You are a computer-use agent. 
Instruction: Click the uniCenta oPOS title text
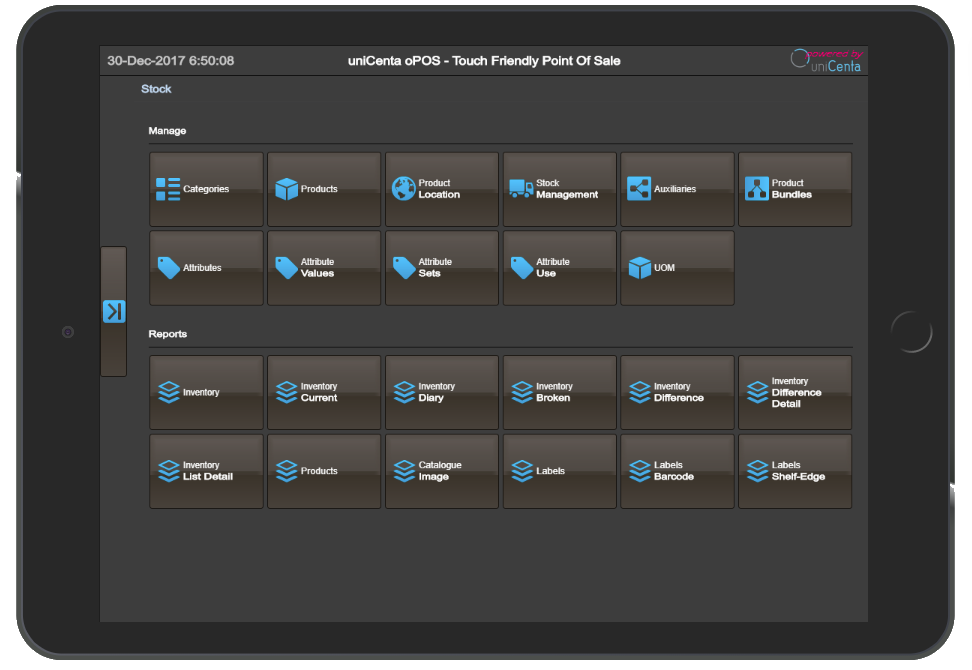click(x=484, y=61)
